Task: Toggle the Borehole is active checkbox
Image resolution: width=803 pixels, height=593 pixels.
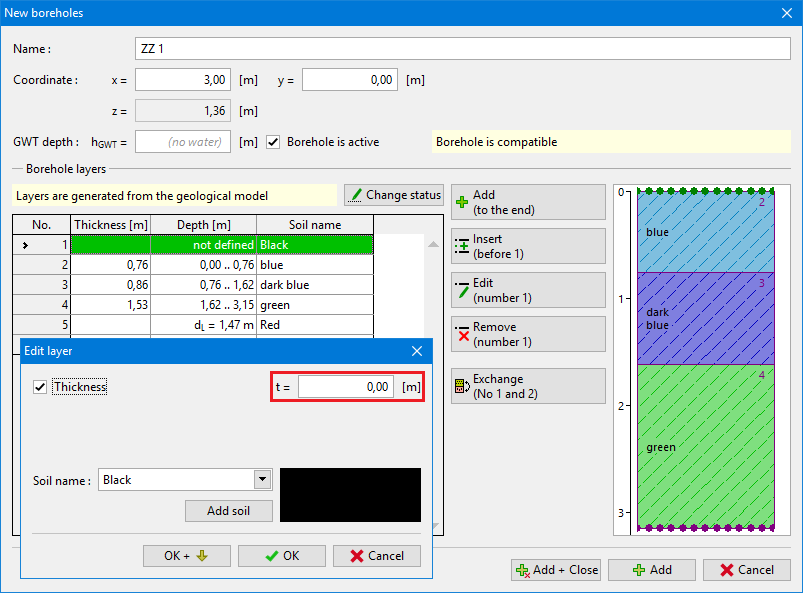Action: coord(273,142)
